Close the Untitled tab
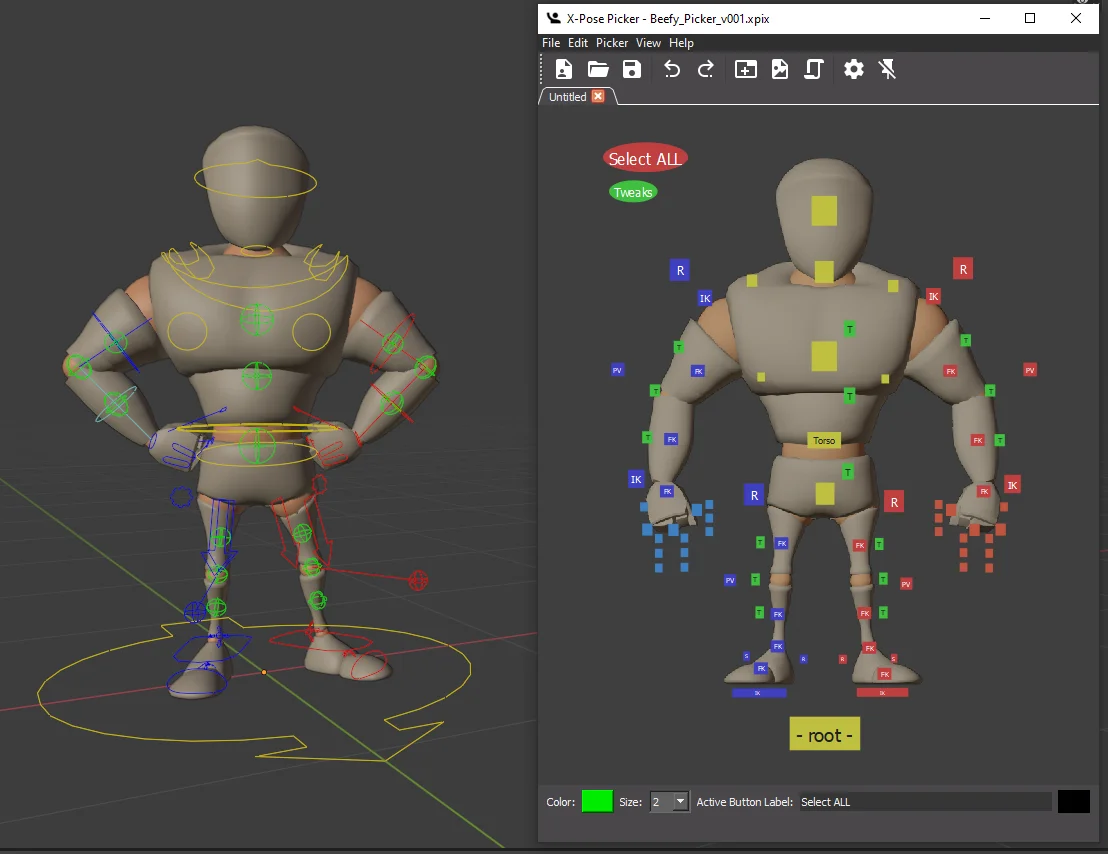 [597, 97]
